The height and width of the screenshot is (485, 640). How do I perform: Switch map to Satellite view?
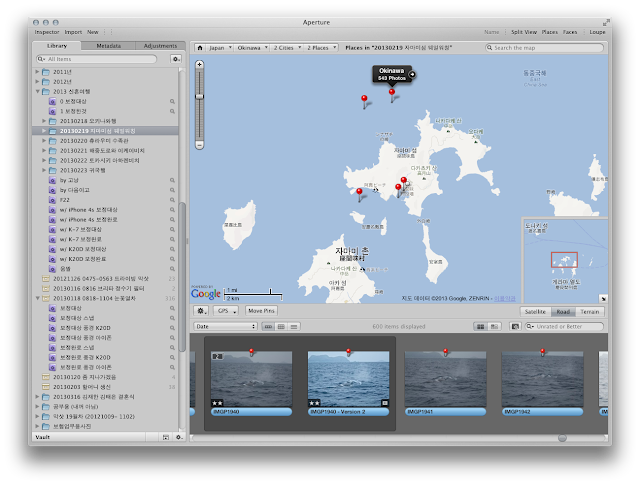[535, 312]
